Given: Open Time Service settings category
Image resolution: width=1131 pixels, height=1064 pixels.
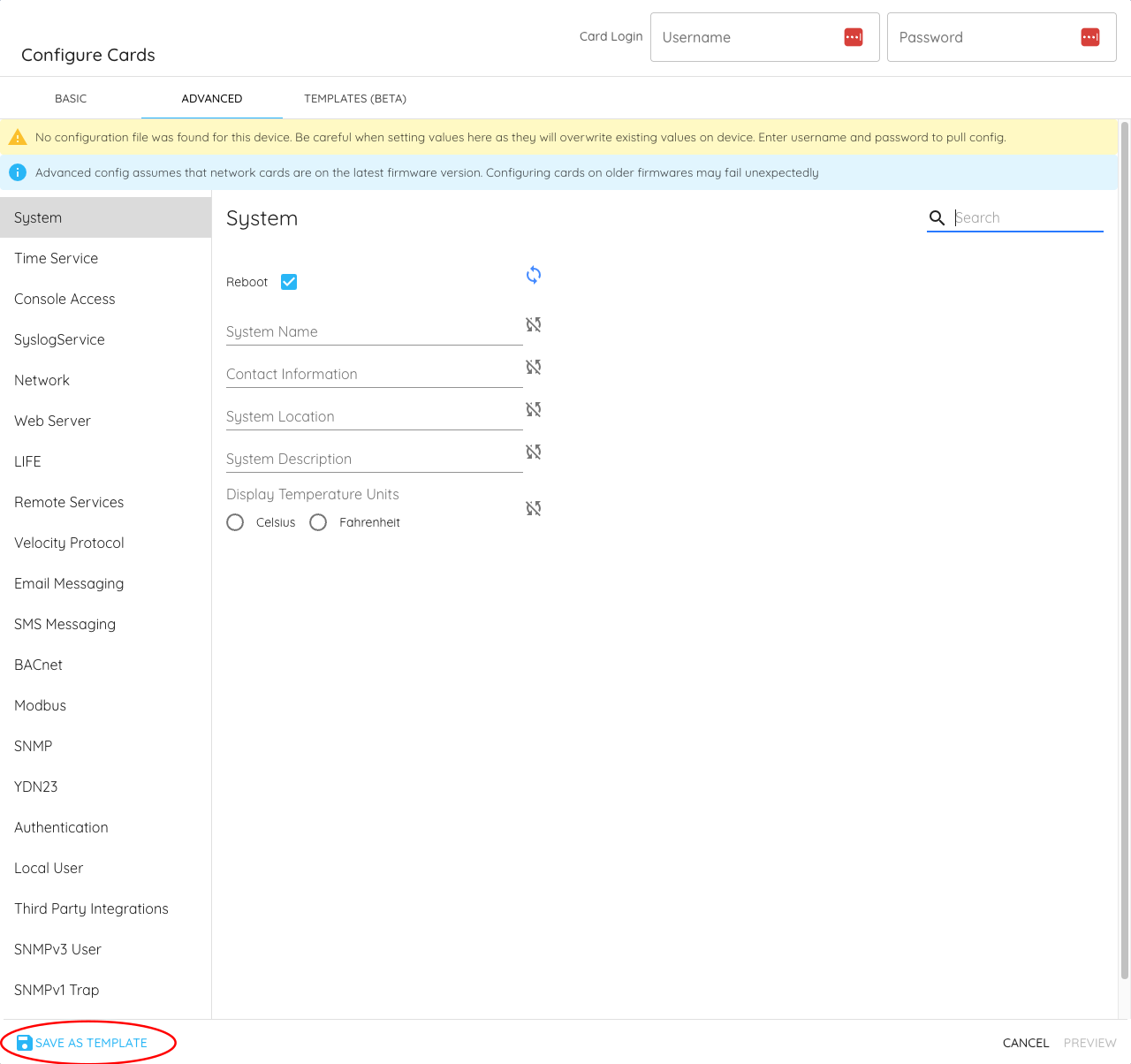Looking at the screenshot, I should tap(106, 258).
